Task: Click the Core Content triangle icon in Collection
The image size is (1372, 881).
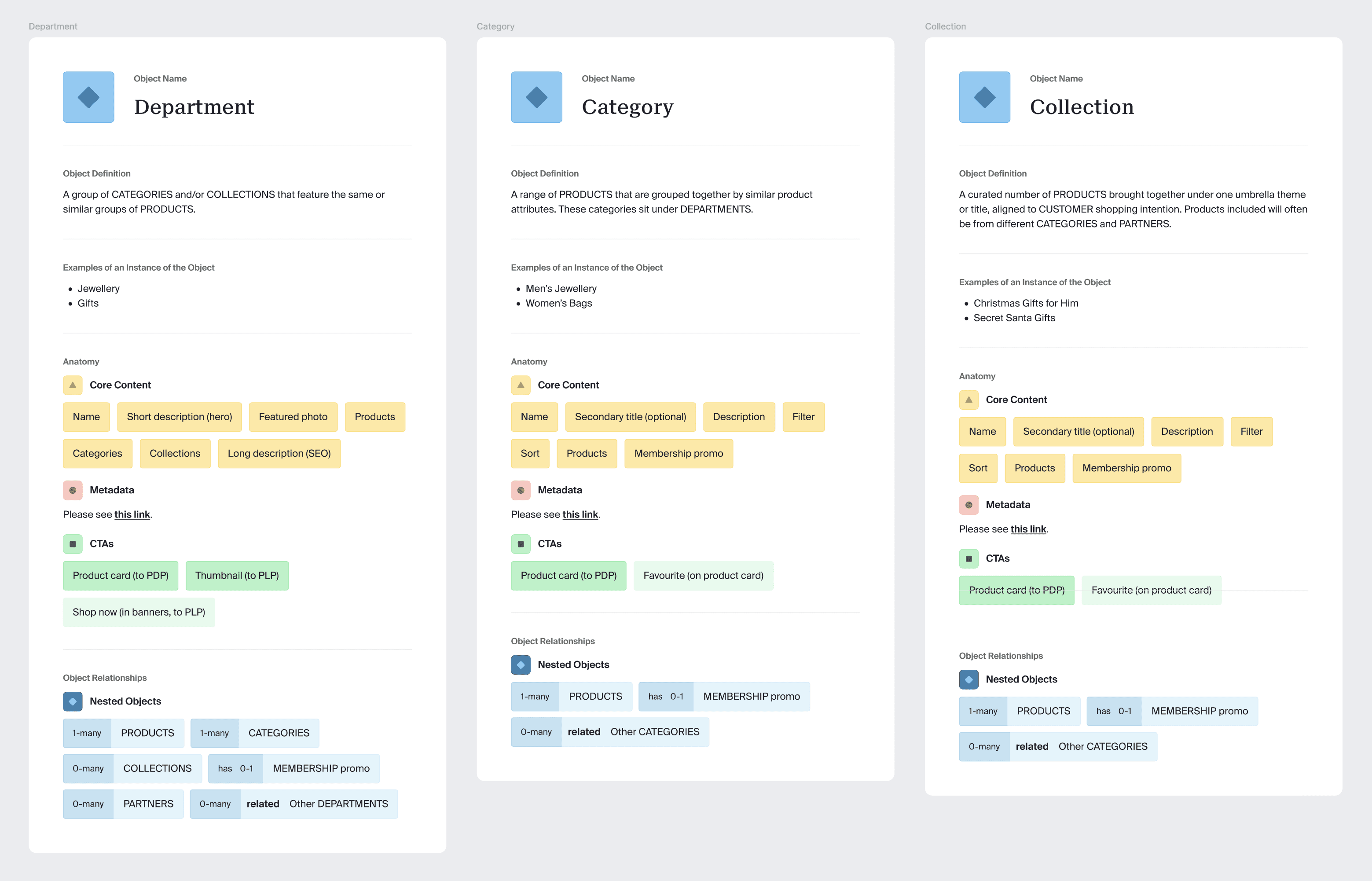Action: 968,400
